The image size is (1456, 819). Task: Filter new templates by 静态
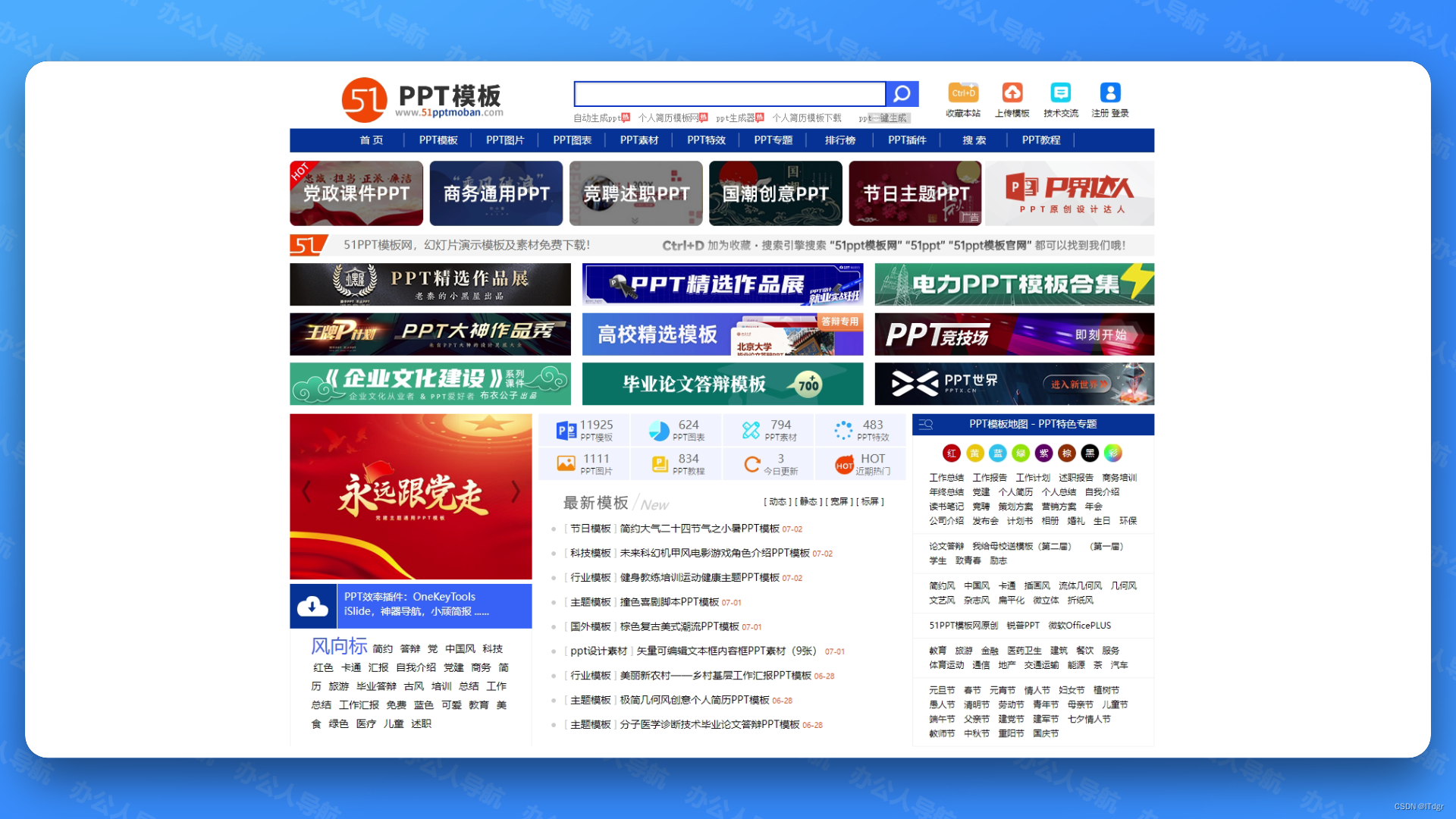[x=808, y=502]
